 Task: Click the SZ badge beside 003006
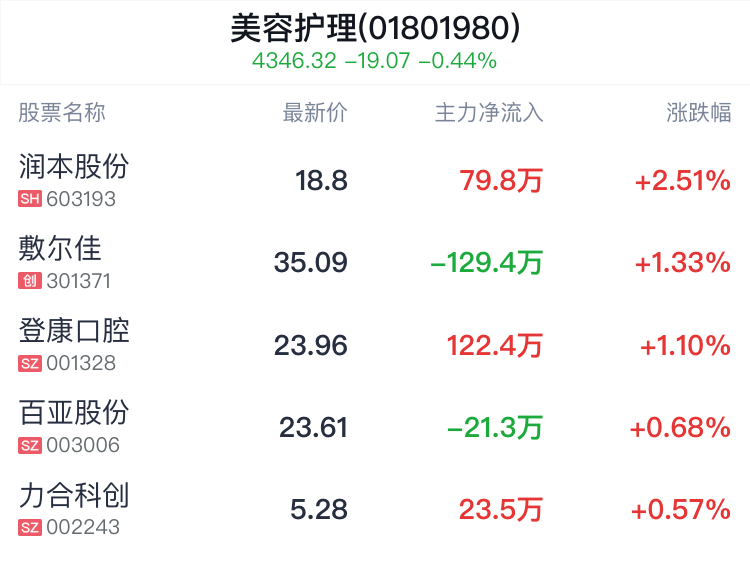coord(30,446)
